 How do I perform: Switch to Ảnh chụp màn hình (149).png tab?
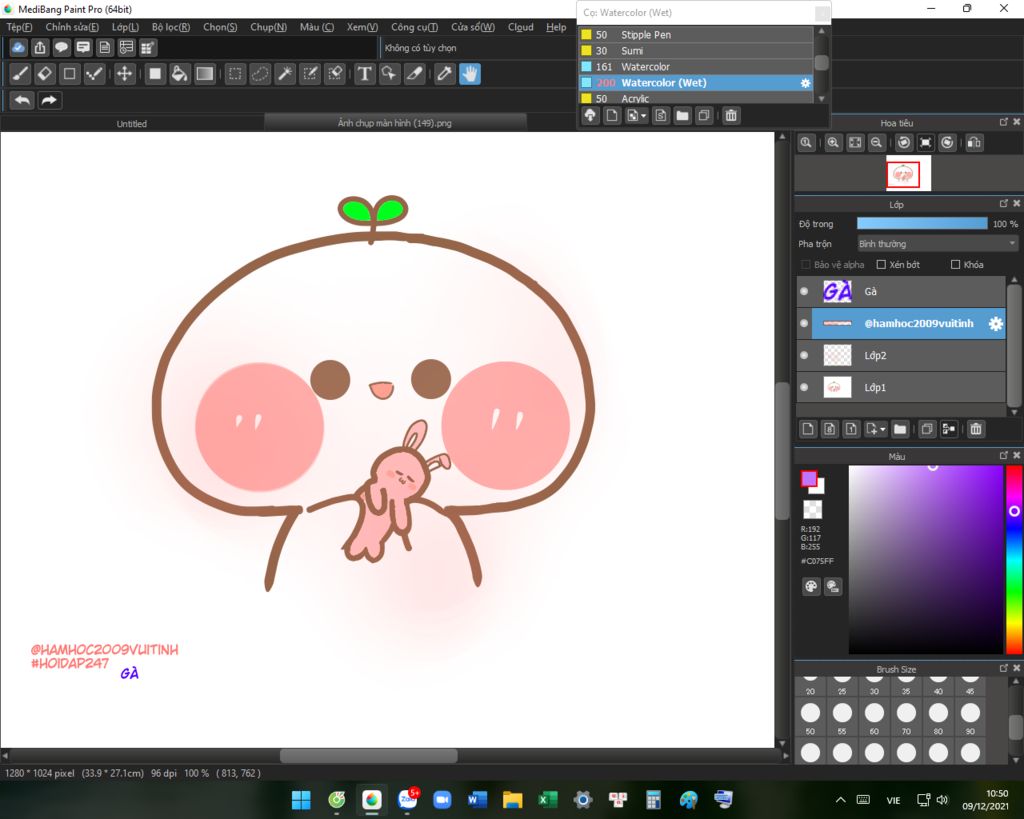394,123
